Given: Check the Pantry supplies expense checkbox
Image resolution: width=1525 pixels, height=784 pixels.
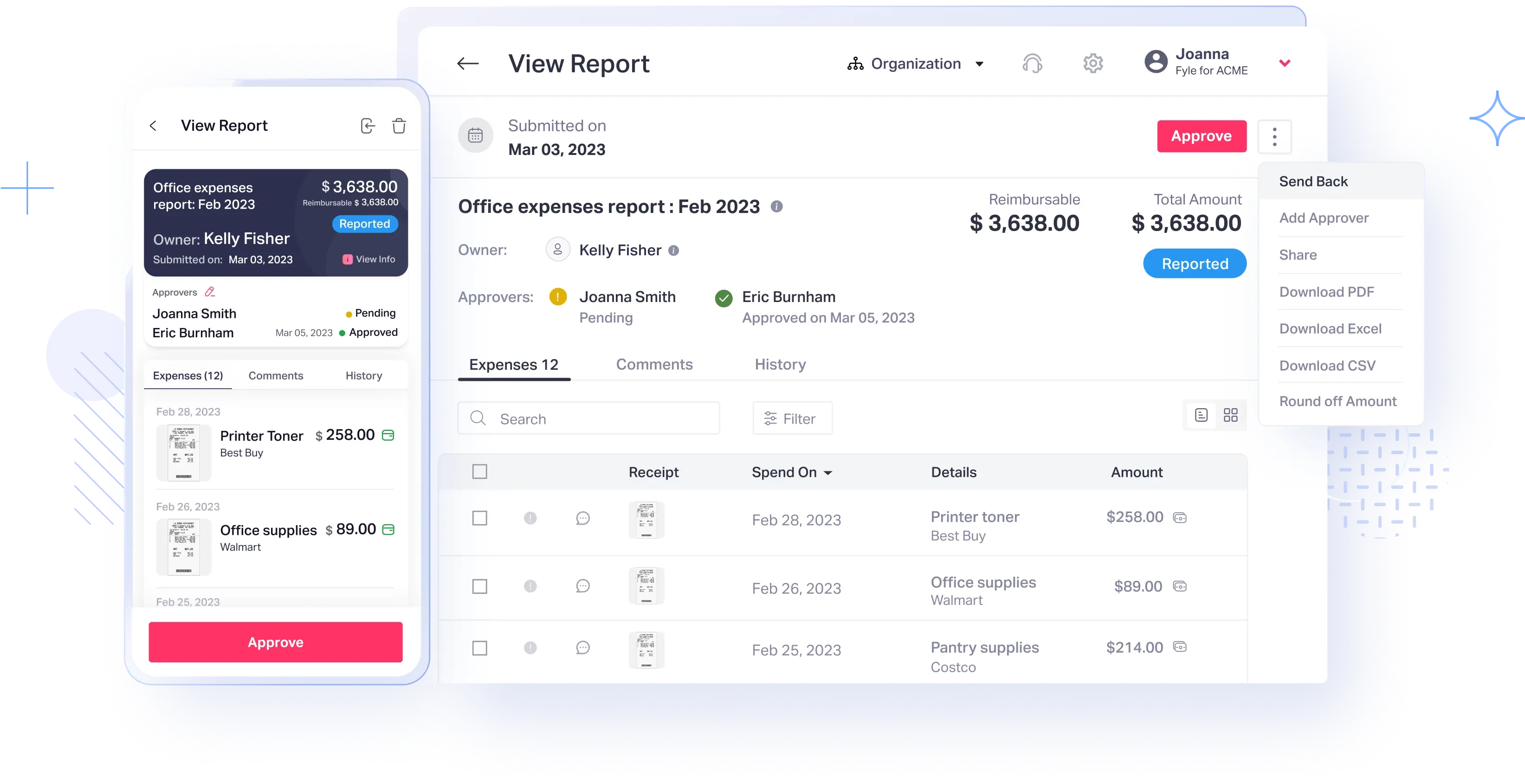Looking at the screenshot, I should (x=479, y=648).
